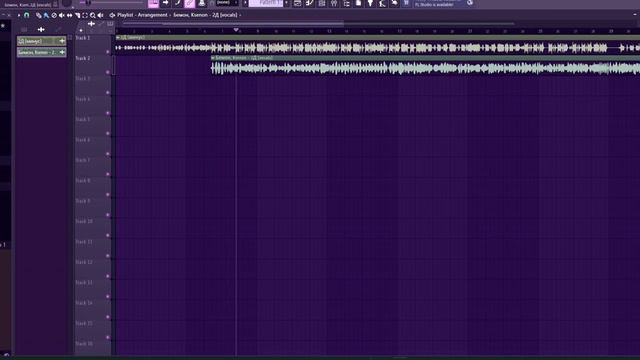Open the browser toolbar icon
Screen dimensions: 640x360
click(x=347, y=3)
